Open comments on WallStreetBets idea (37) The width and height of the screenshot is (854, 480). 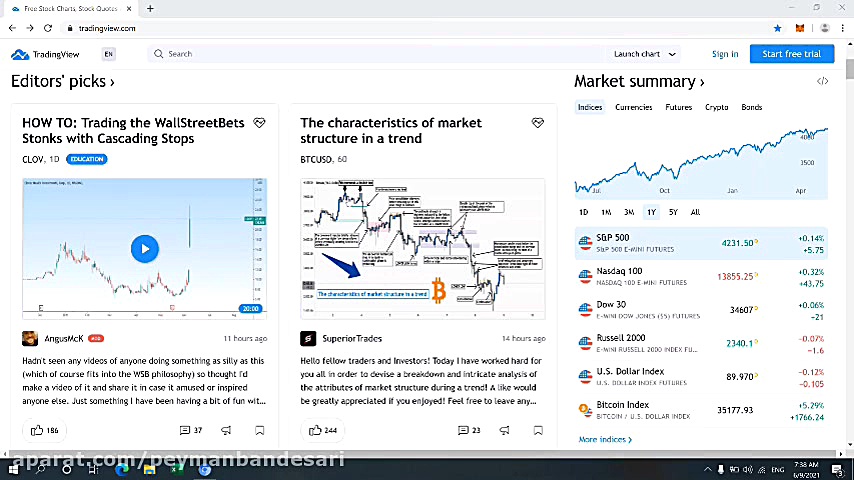tap(191, 430)
